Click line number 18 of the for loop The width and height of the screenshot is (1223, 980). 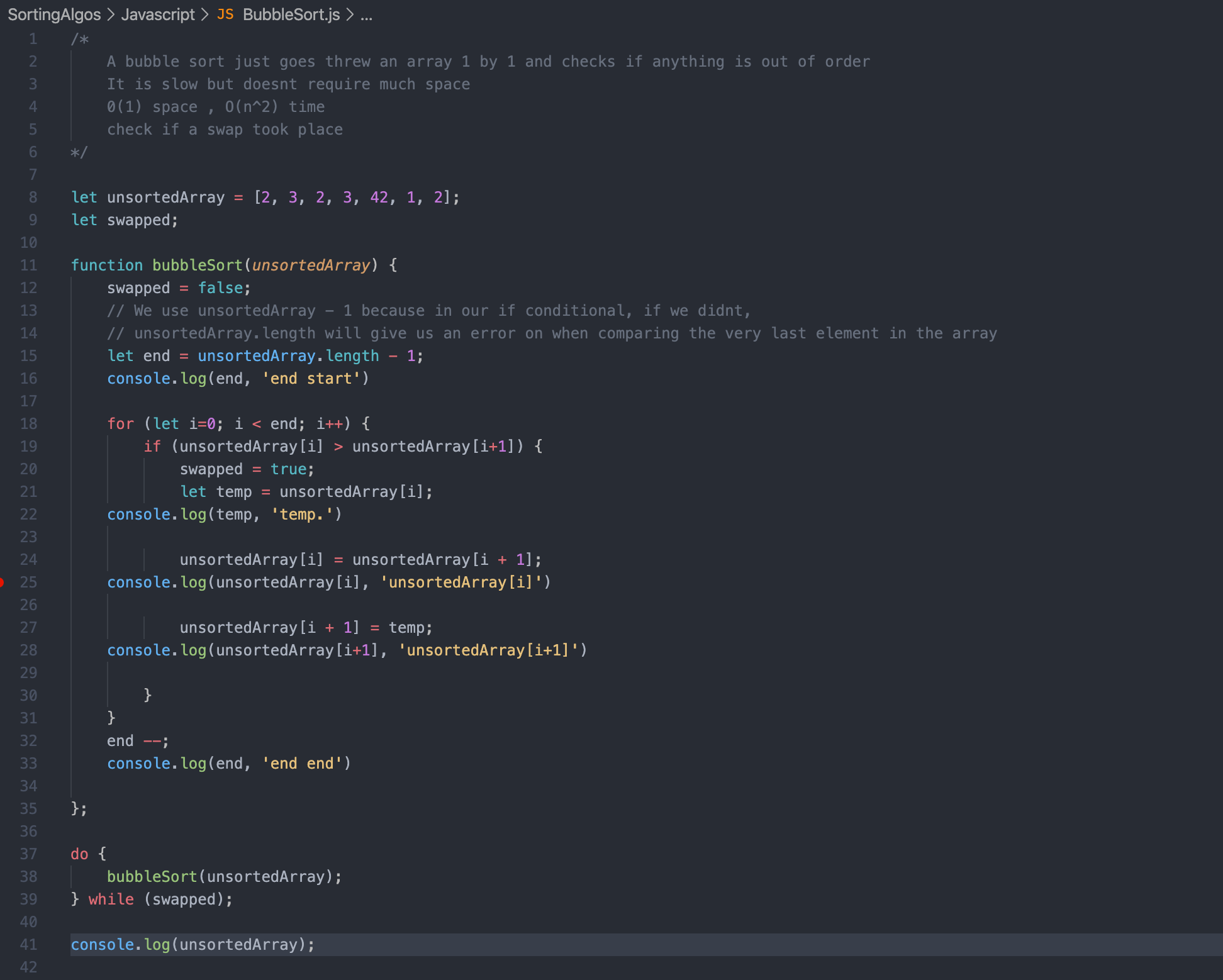[29, 424]
